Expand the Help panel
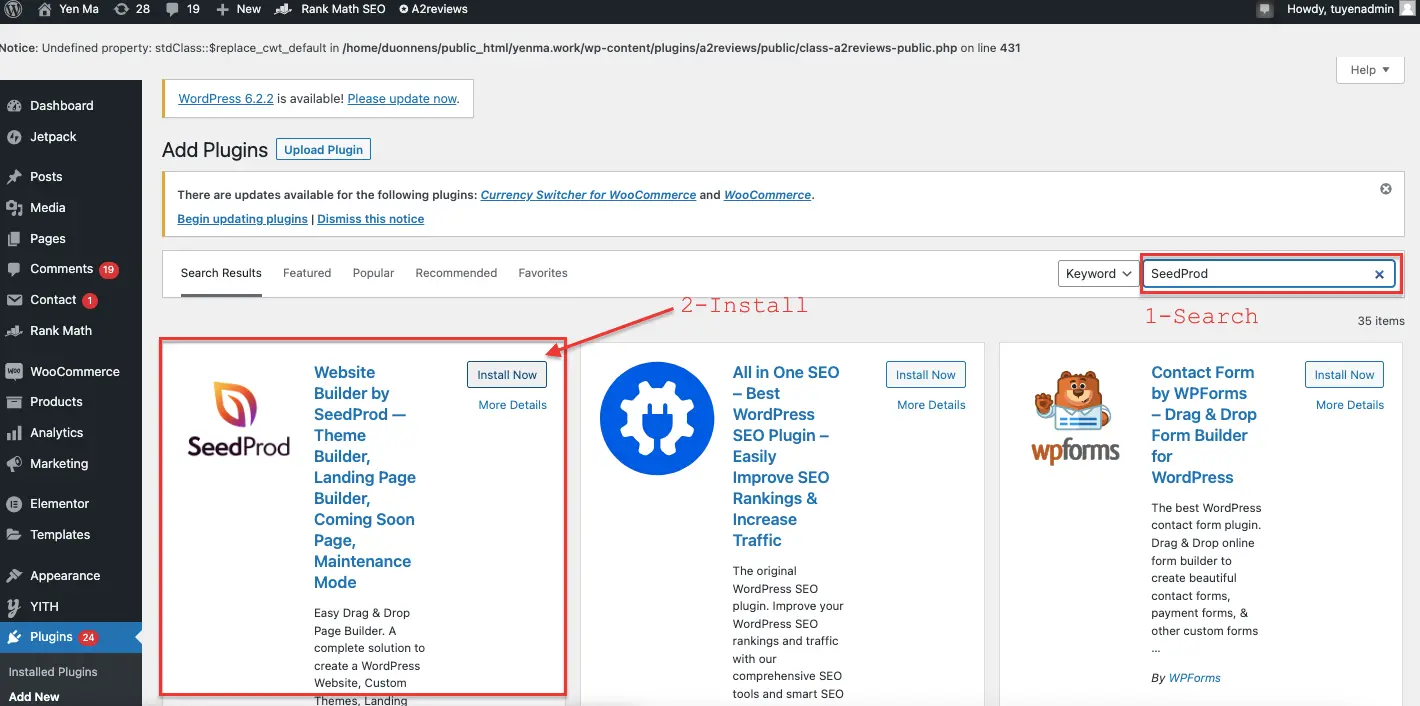The width and height of the screenshot is (1420, 706). pyautogui.click(x=1369, y=69)
